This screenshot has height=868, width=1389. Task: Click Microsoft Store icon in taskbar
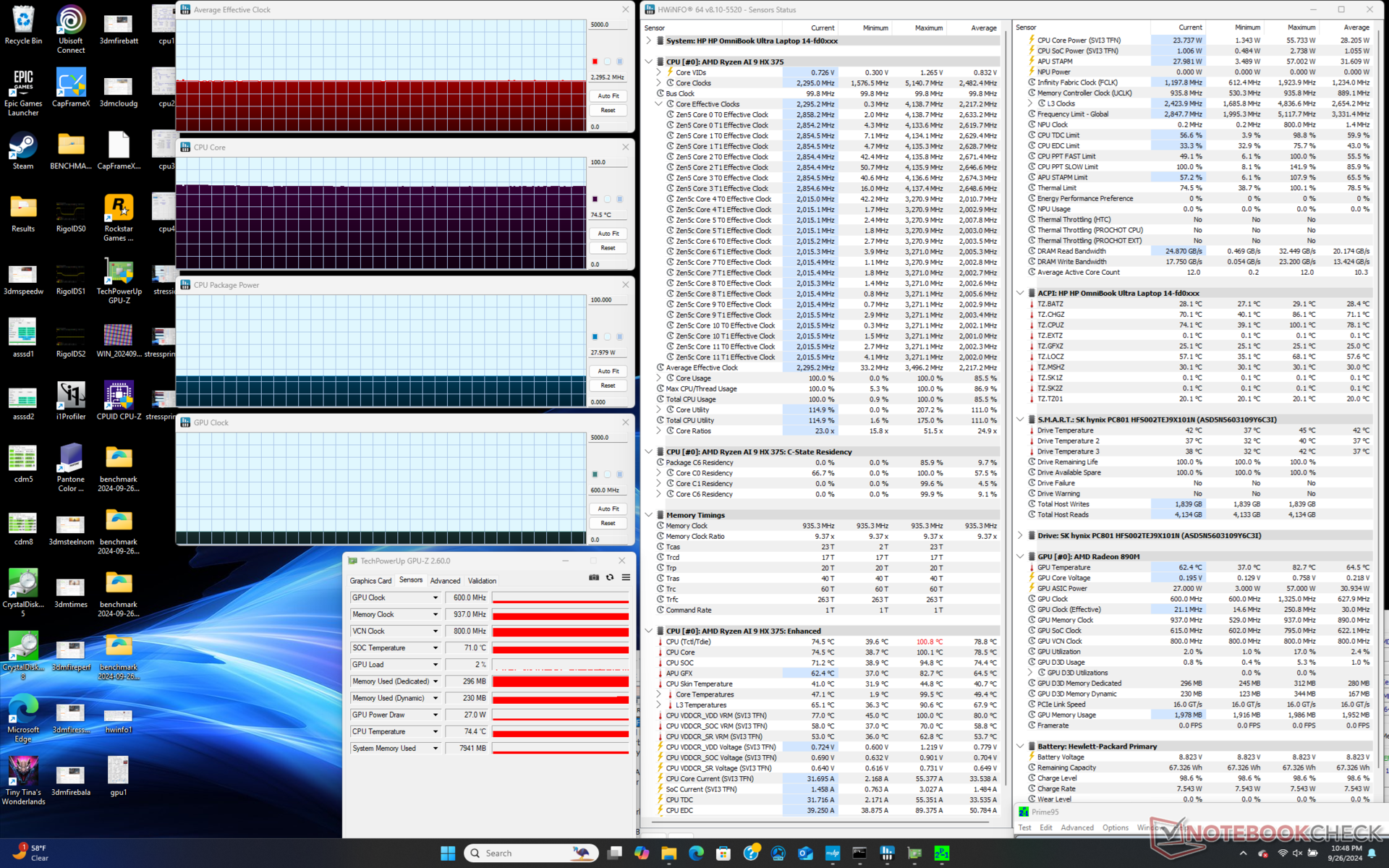click(723, 854)
